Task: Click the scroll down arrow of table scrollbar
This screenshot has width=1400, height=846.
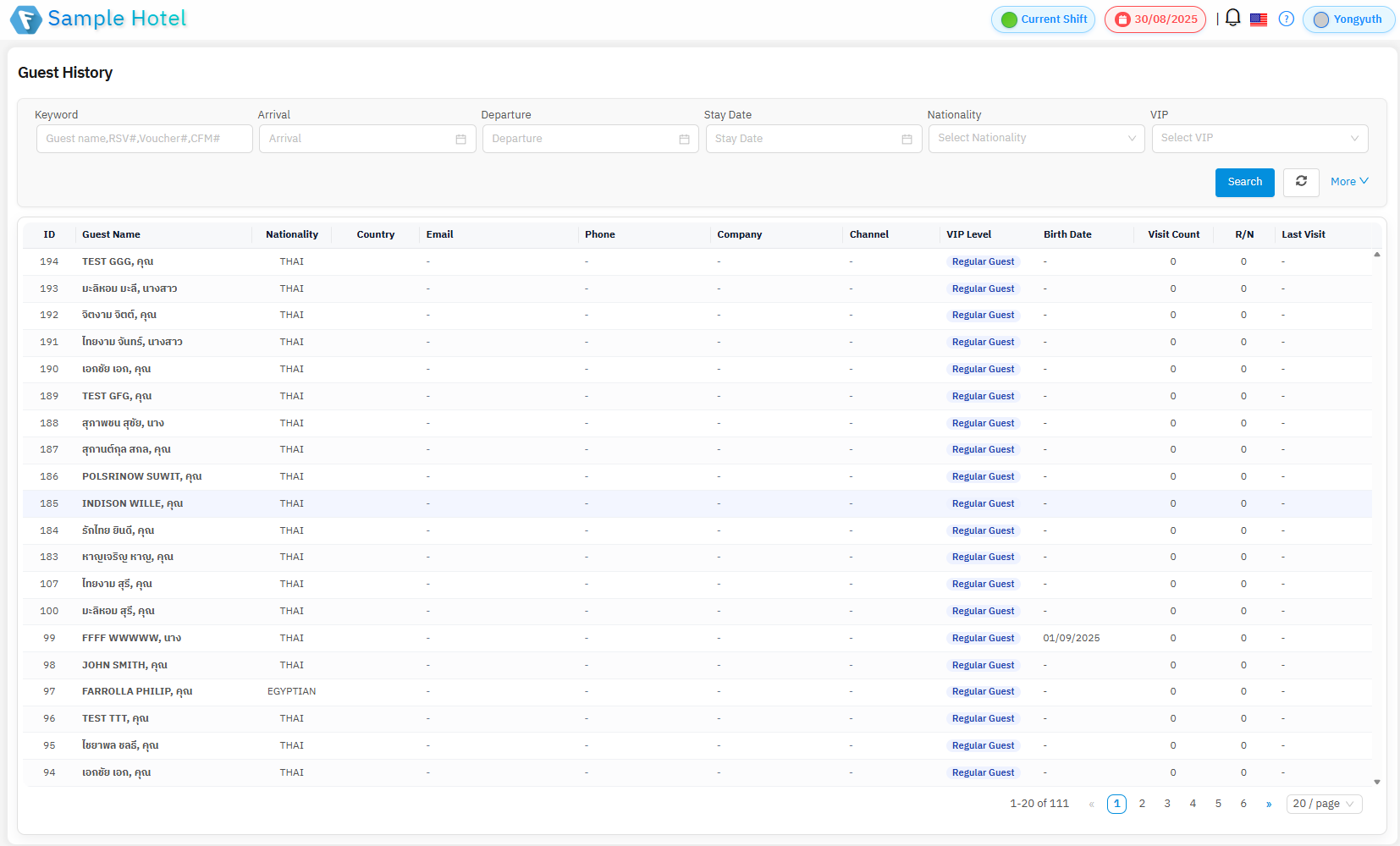Action: [x=1377, y=782]
